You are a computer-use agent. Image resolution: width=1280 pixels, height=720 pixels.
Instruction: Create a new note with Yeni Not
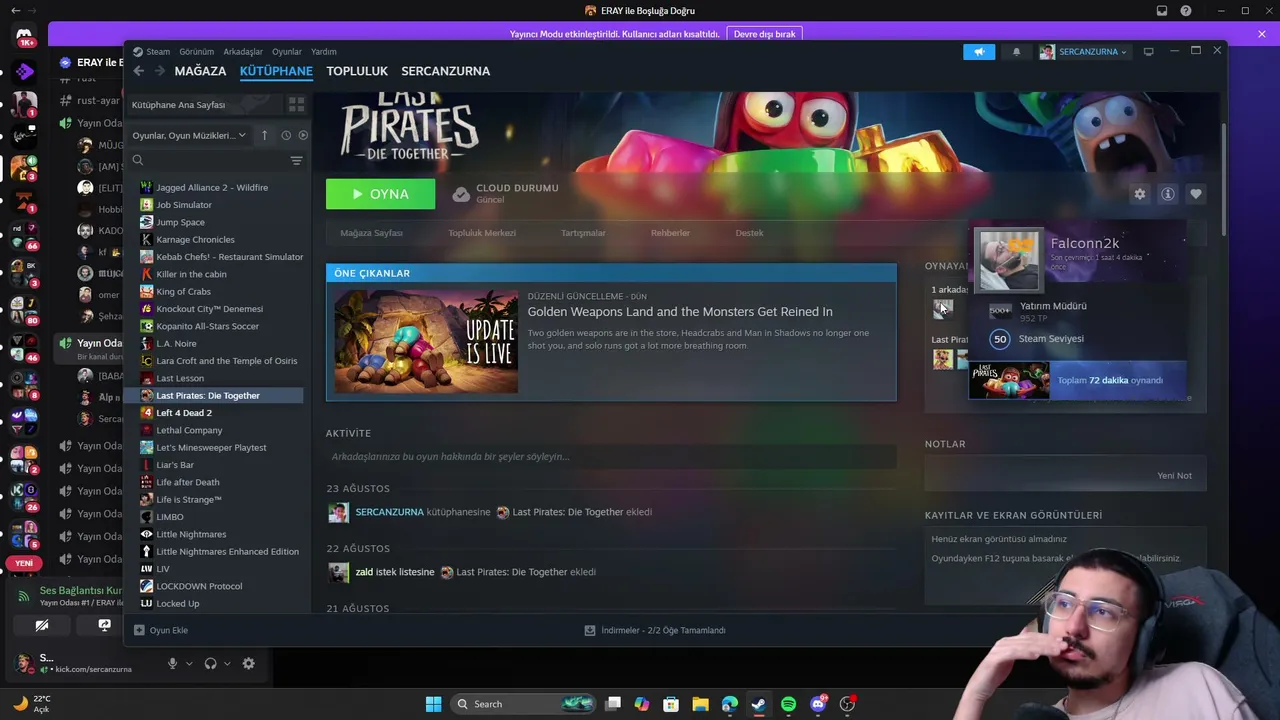pos(1174,476)
